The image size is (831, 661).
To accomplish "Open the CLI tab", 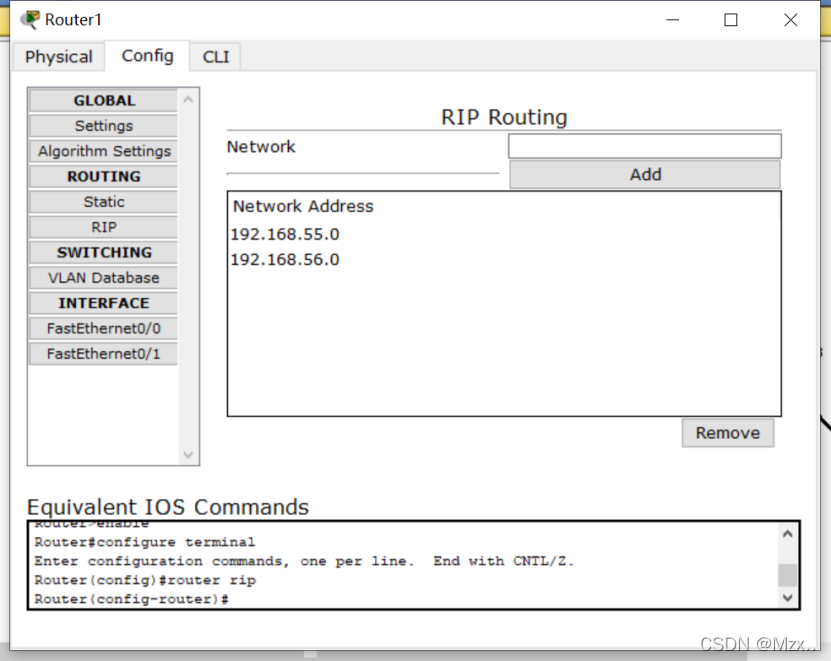I will coord(216,57).
